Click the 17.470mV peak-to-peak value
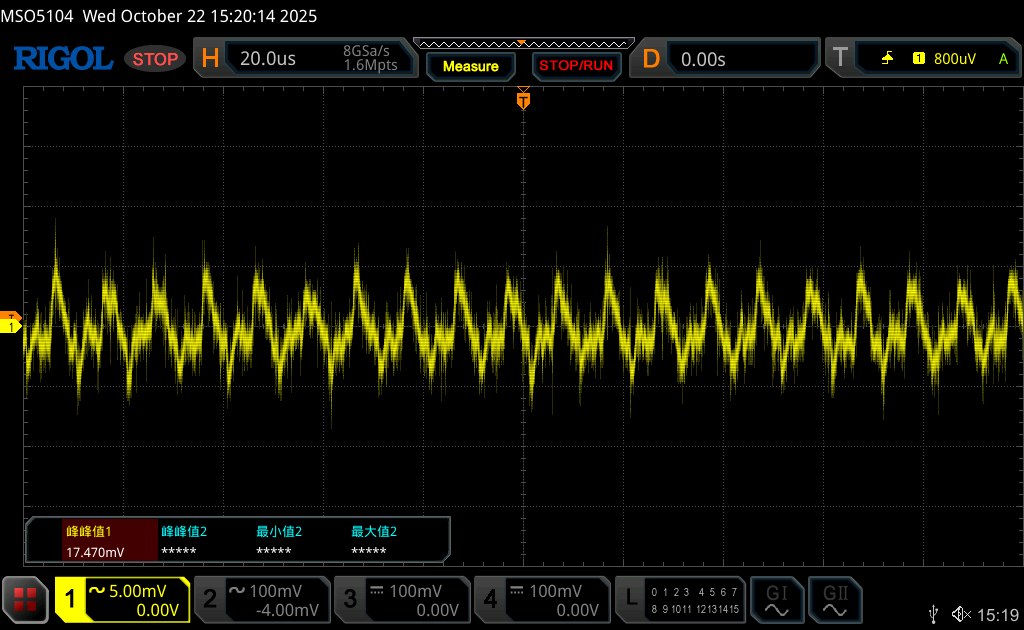 (x=95, y=552)
